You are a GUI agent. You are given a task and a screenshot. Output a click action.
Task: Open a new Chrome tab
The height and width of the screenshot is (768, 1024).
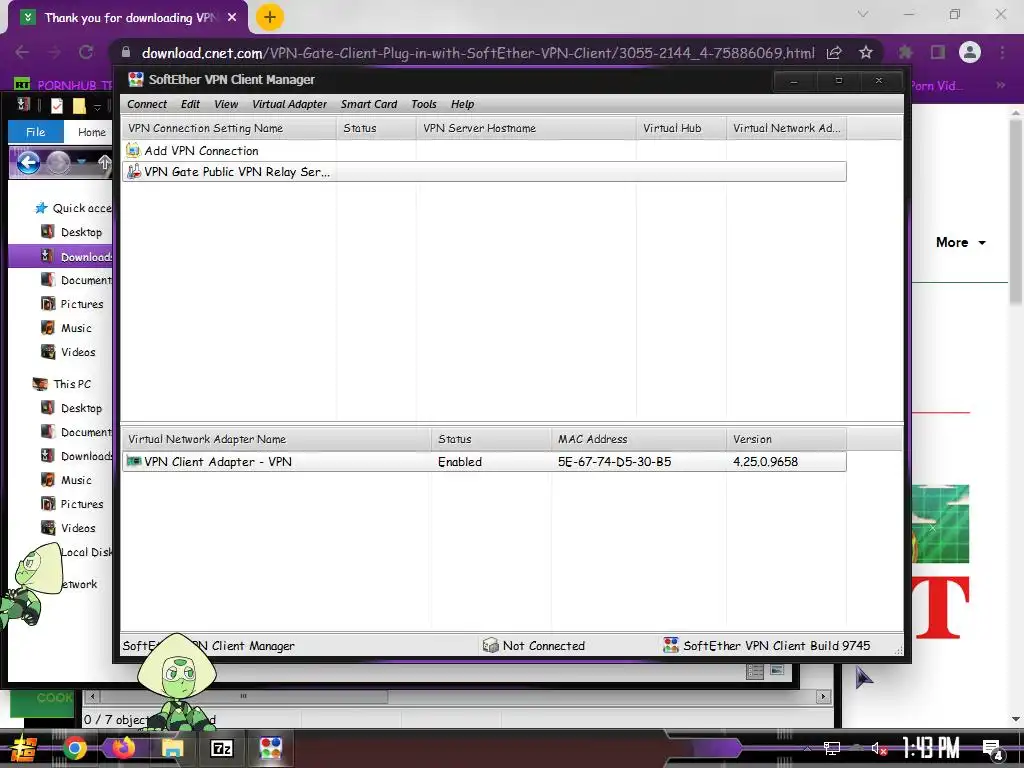[x=270, y=17]
